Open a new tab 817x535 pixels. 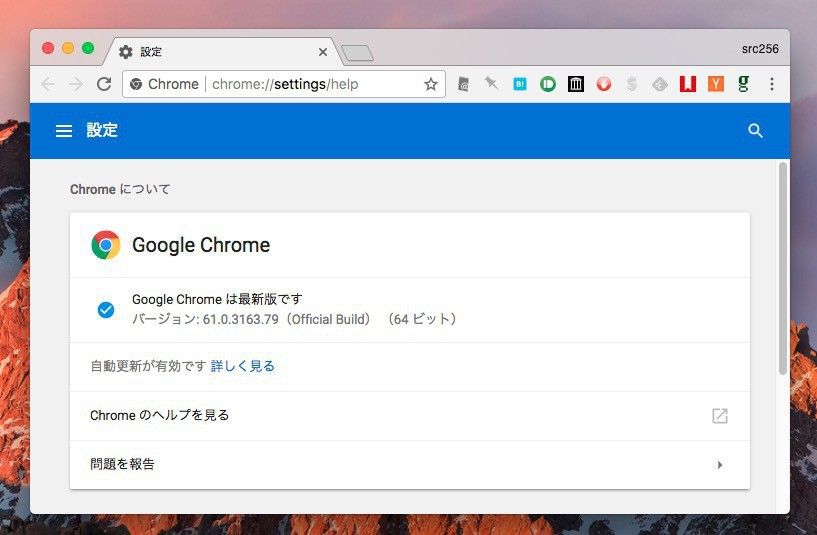[357, 52]
